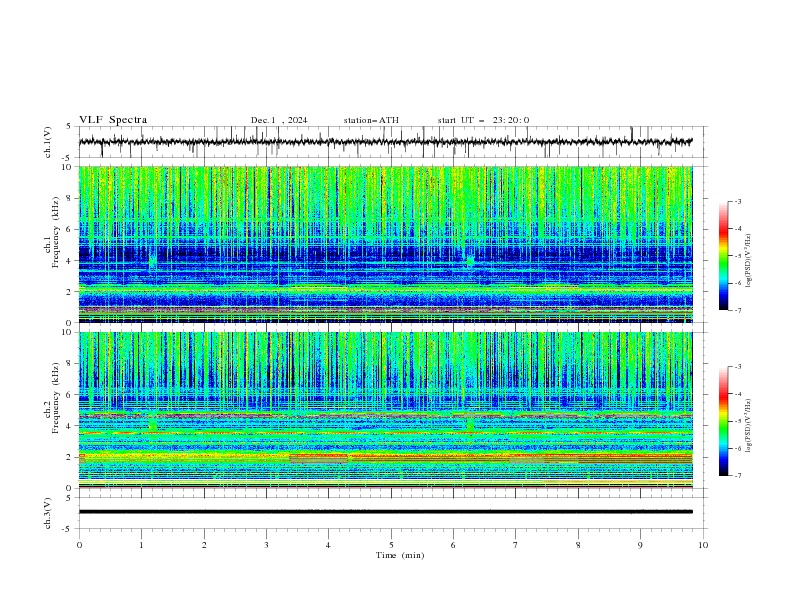
Task: Click inside the ch.2 spectrogram panel
Action: point(385,410)
